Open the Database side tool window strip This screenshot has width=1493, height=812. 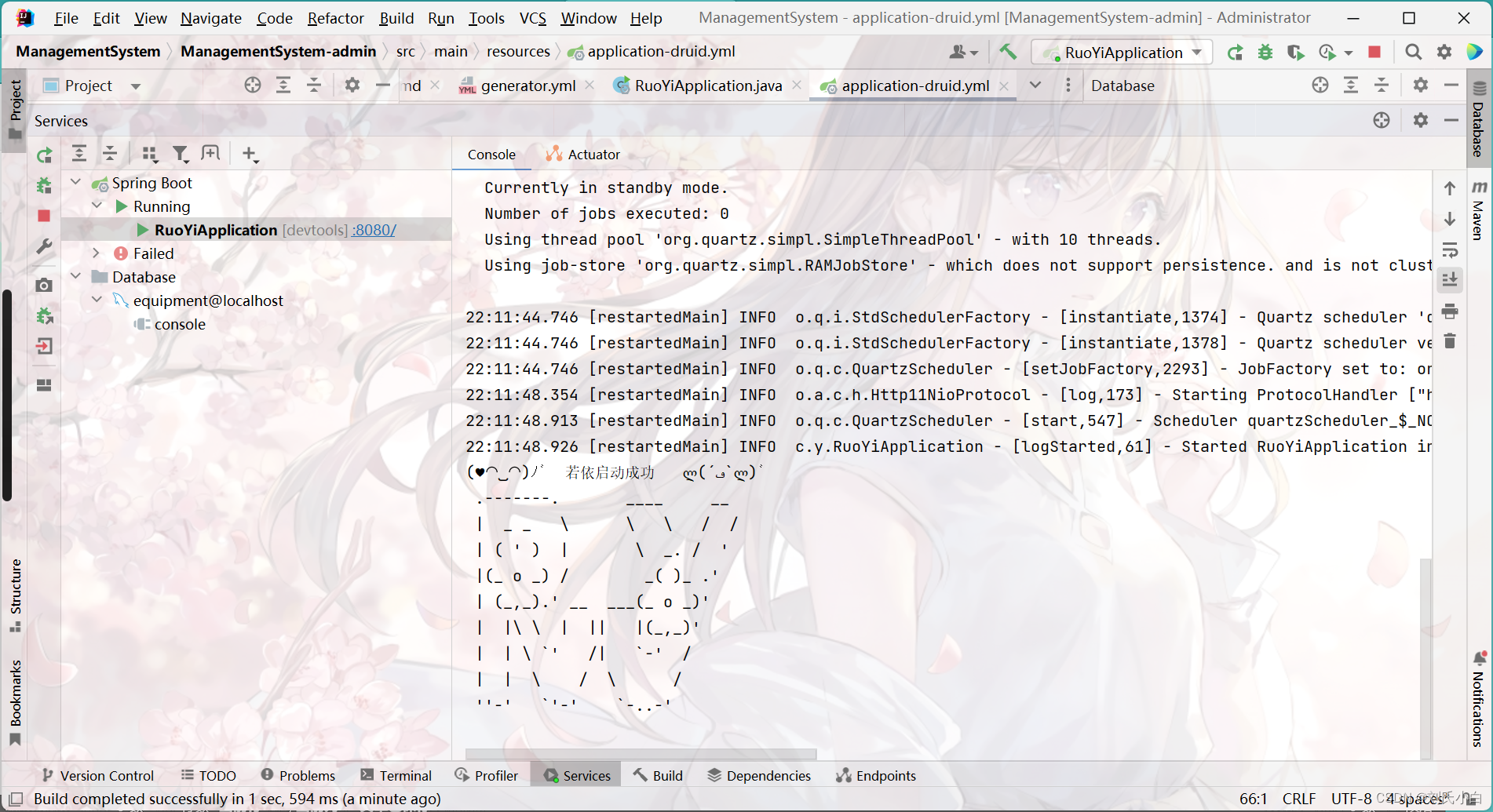(x=1479, y=120)
